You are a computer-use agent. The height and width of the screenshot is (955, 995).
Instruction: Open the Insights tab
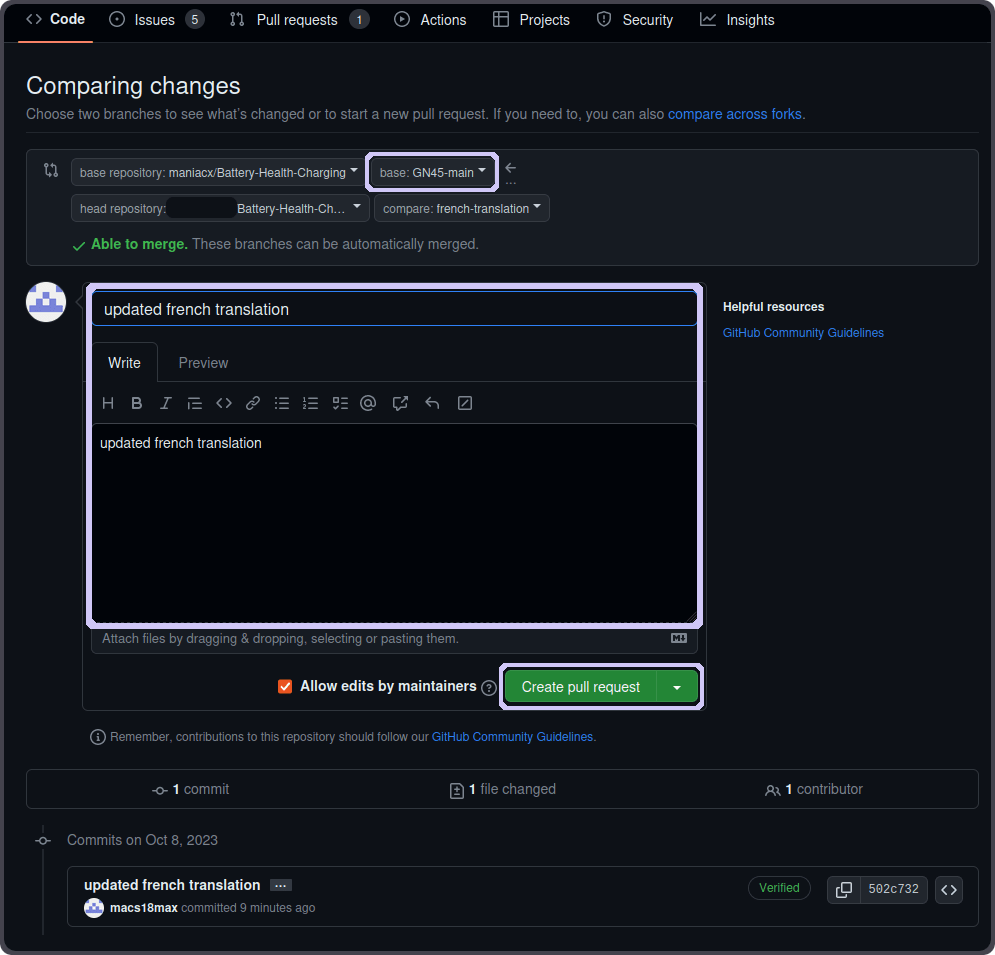737,20
